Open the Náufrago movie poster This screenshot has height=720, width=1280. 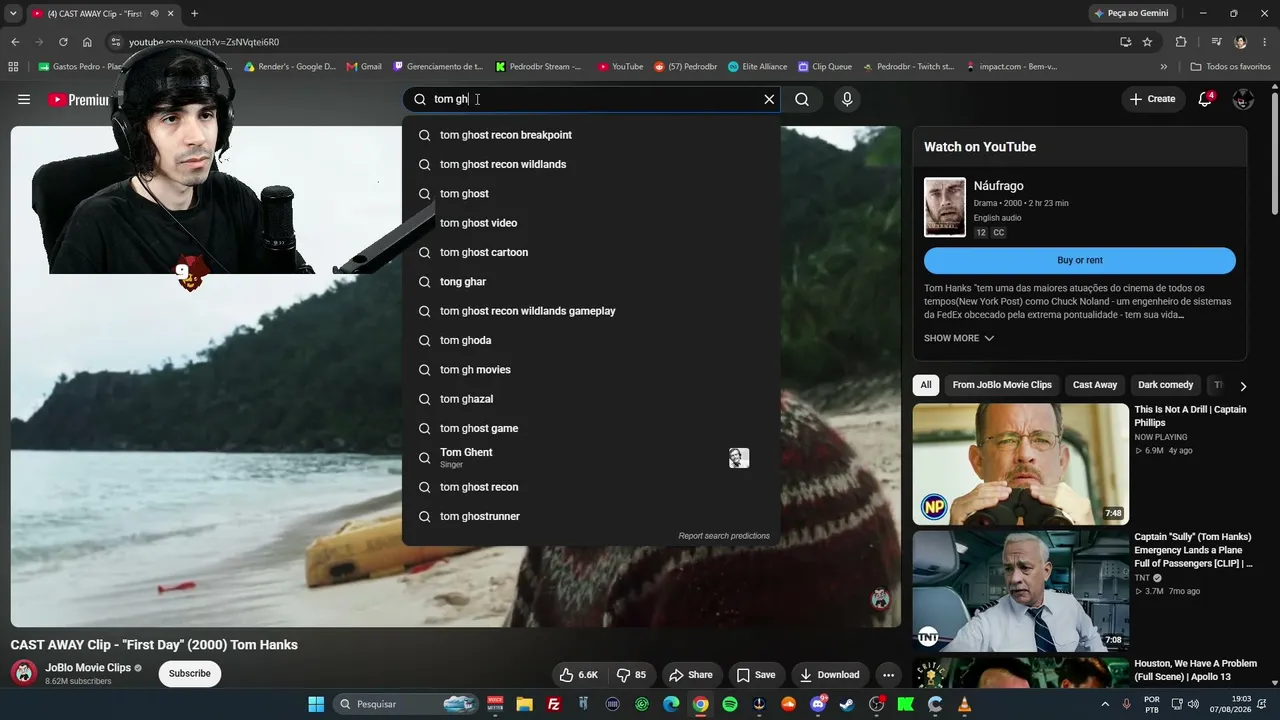[945, 207]
